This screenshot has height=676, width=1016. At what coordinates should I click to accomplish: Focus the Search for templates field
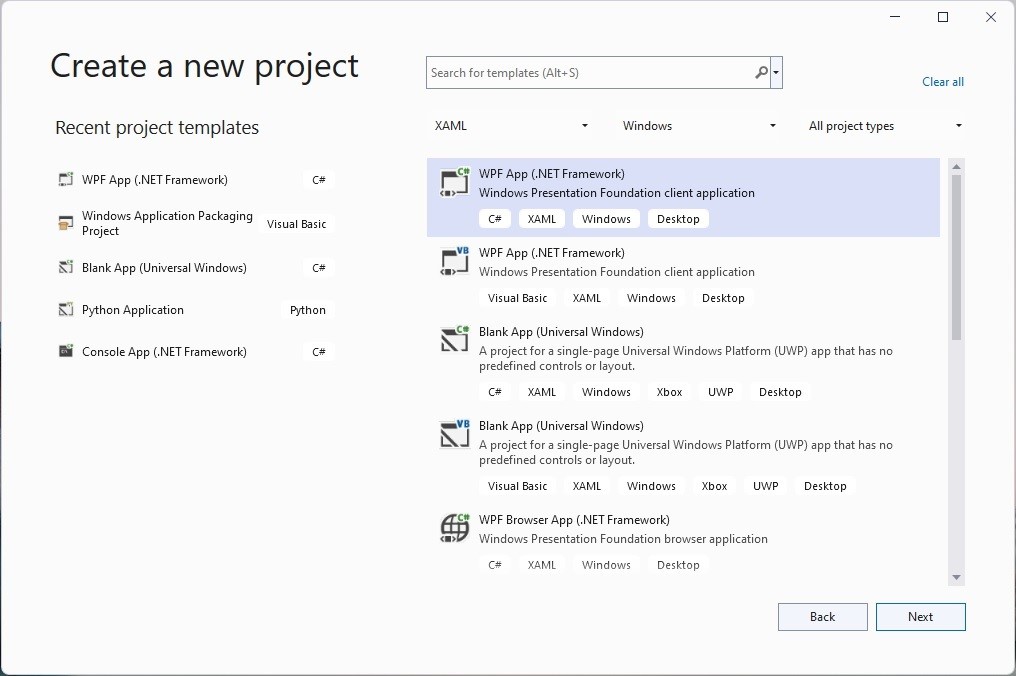coord(590,73)
